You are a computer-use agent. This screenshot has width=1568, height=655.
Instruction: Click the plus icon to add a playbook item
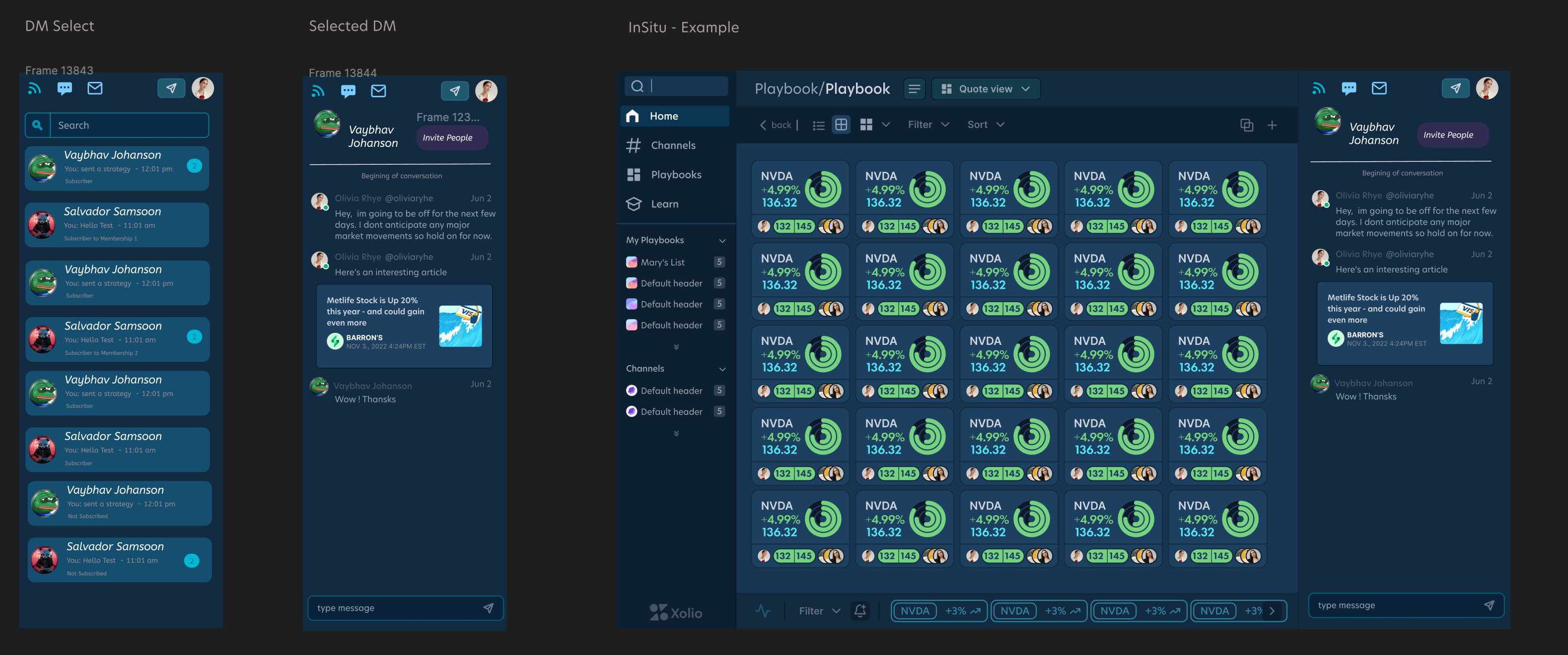[x=1272, y=125]
